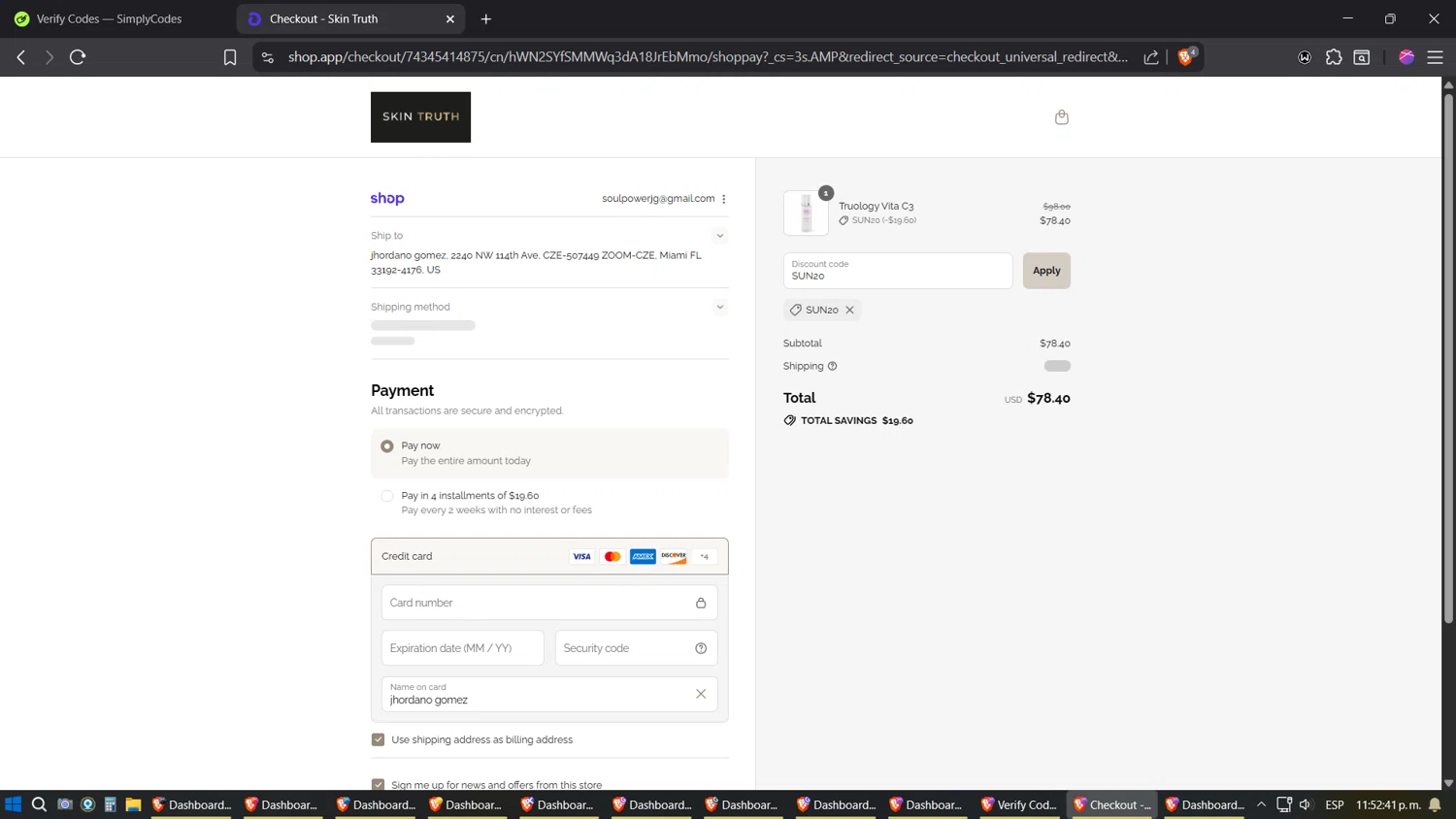The width and height of the screenshot is (1456, 819).
Task: Select the Pay now option
Action: pos(387,446)
